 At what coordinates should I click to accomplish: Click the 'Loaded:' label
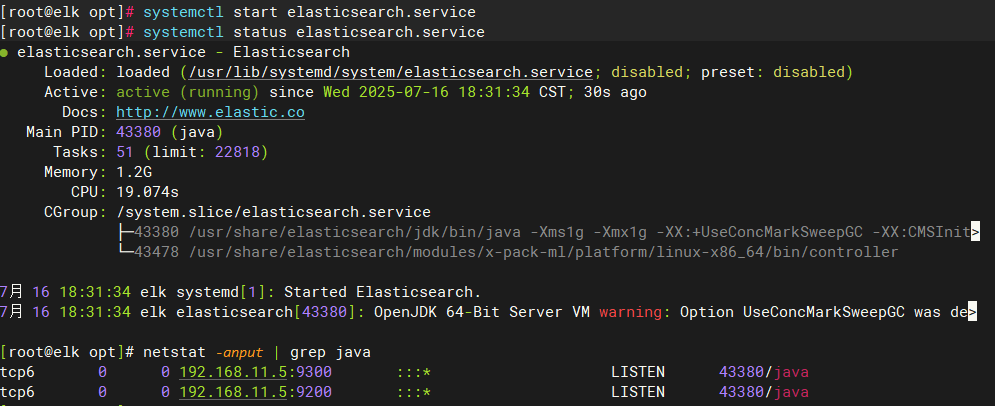pyautogui.click(x=76, y=72)
